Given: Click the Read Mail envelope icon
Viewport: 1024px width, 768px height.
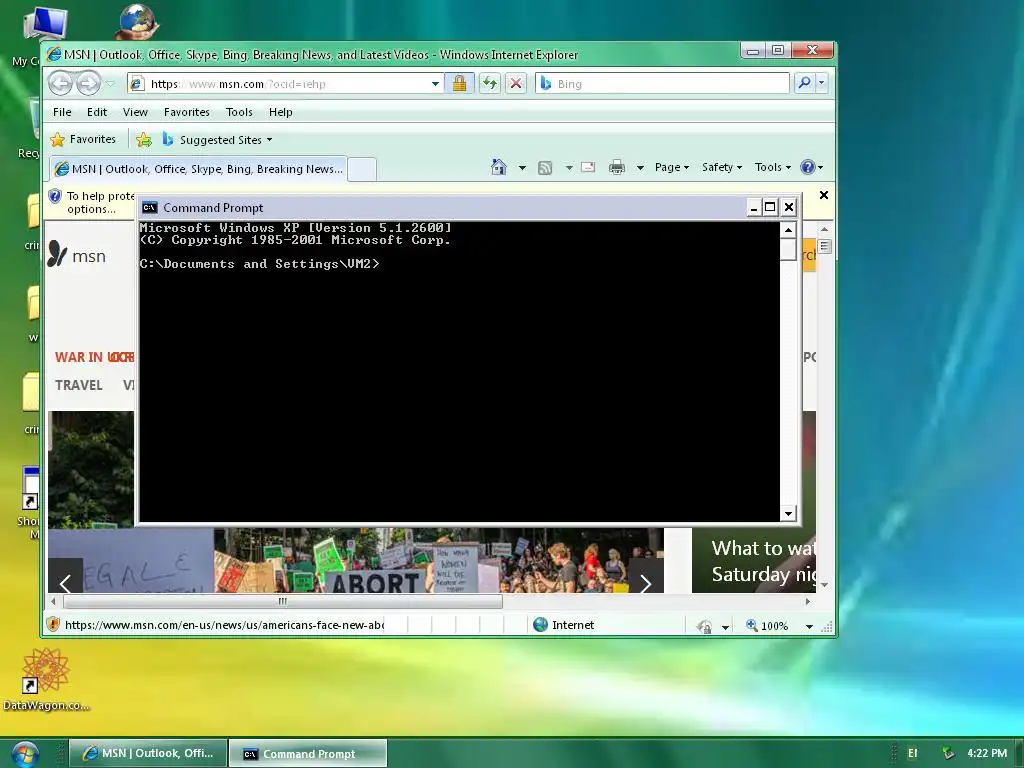Looking at the screenshot, I should [x=588, y=167].
